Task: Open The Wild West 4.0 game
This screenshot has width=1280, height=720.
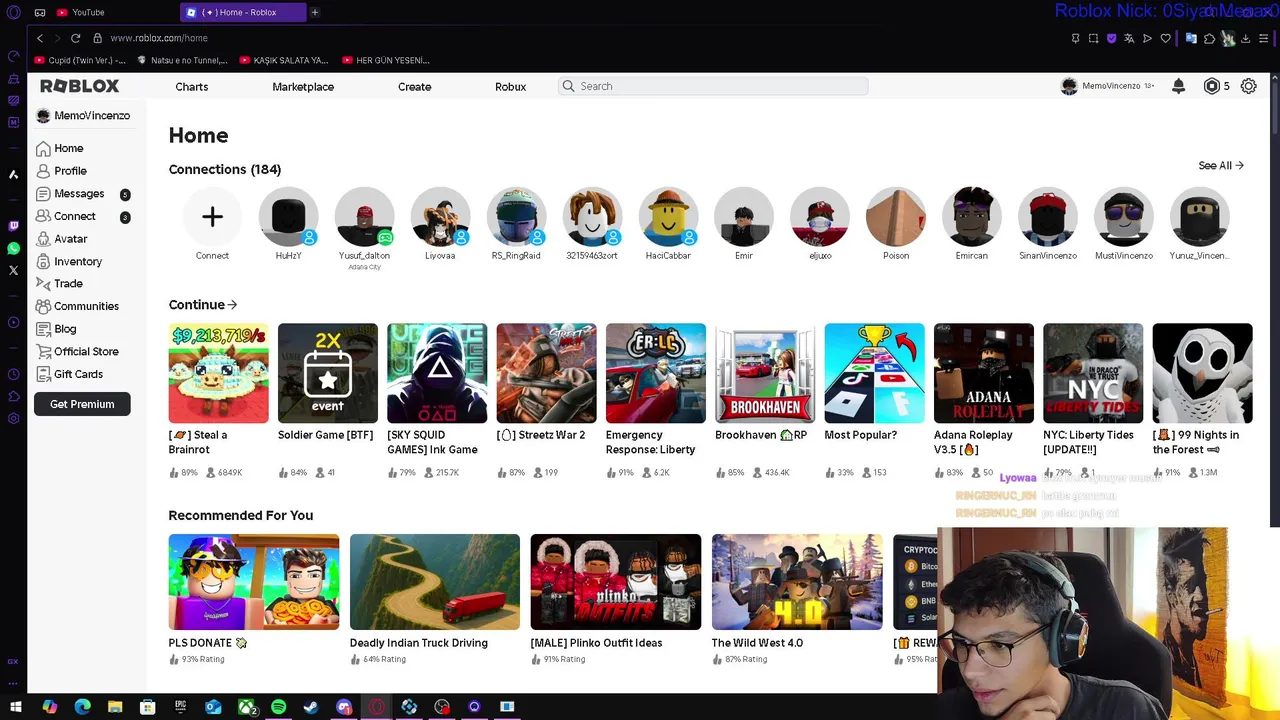Action: click(797, 582)
